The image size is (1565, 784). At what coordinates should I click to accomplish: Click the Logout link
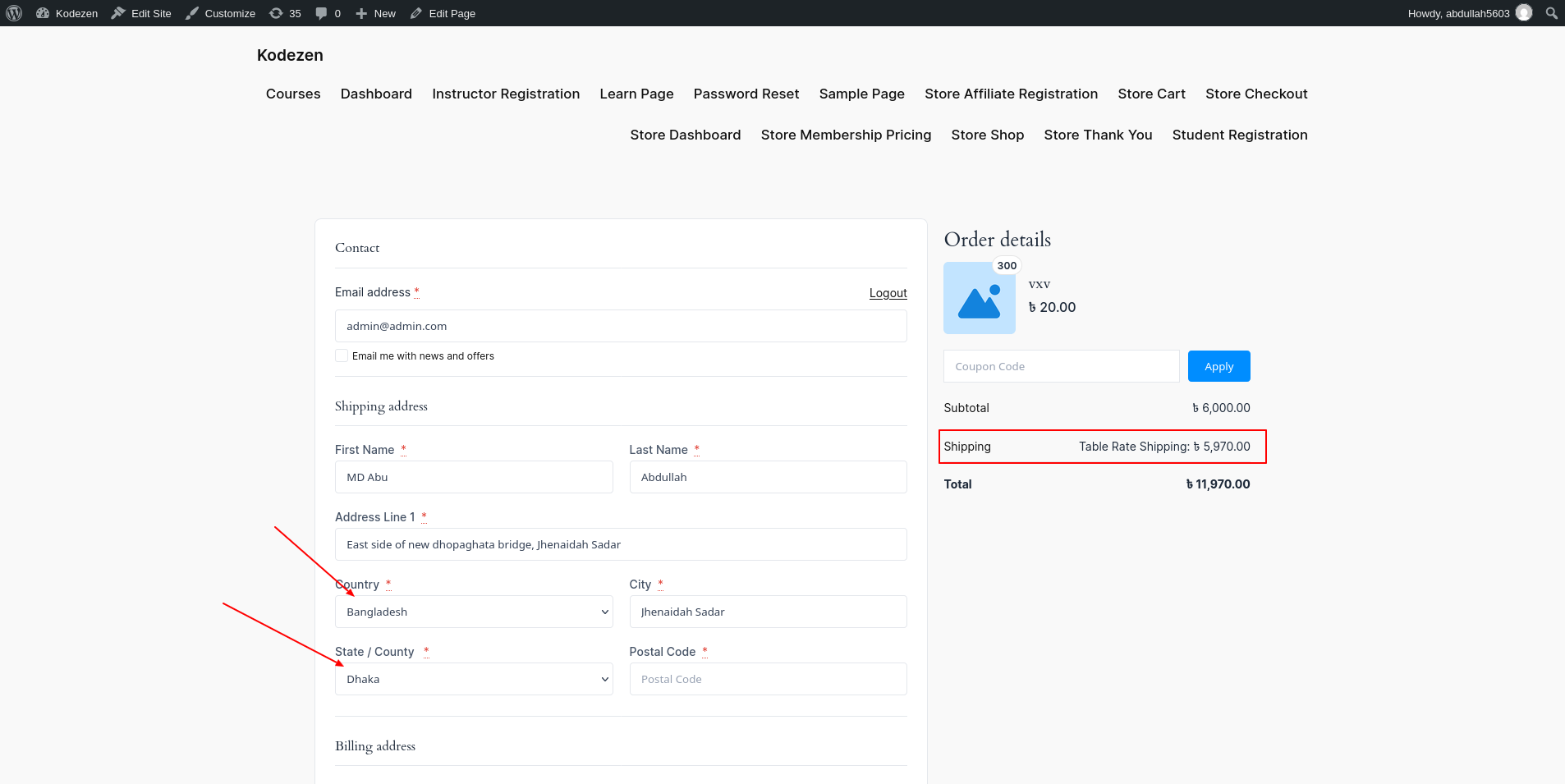coord(888,293)
